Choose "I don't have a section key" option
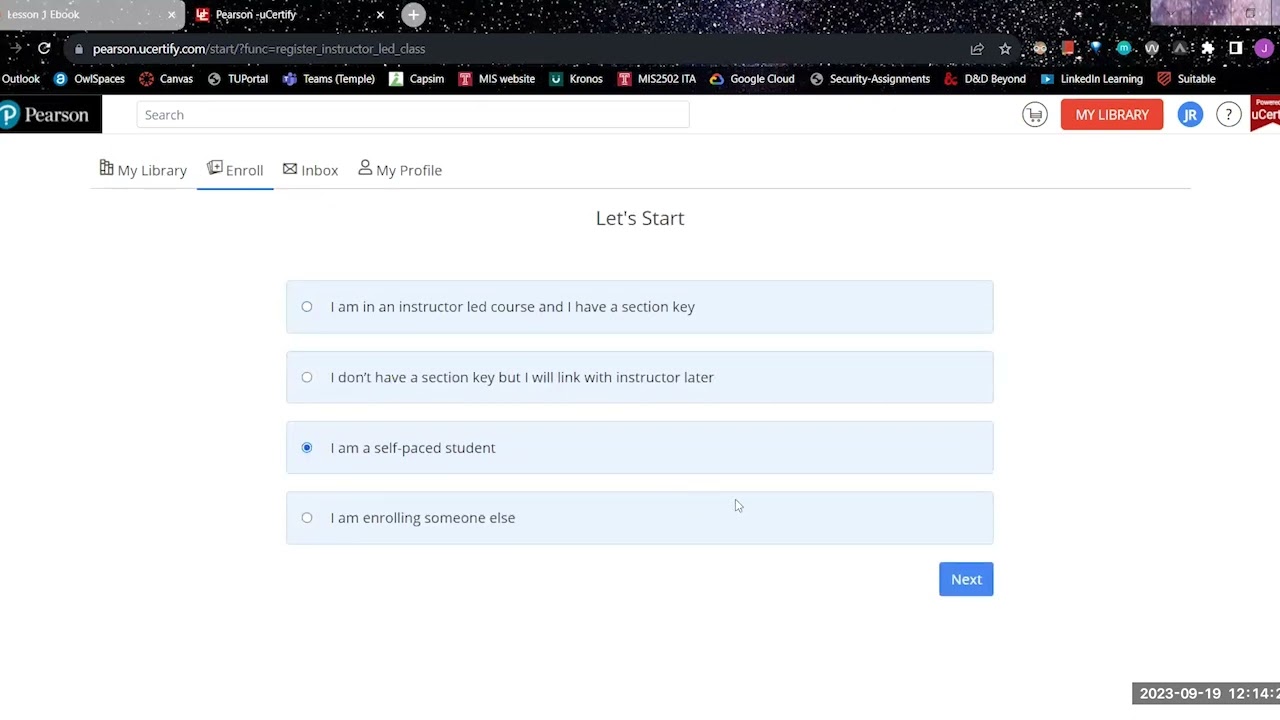Image resolution: width=1280 pixels, height=720 pixels. pos(307,377)
